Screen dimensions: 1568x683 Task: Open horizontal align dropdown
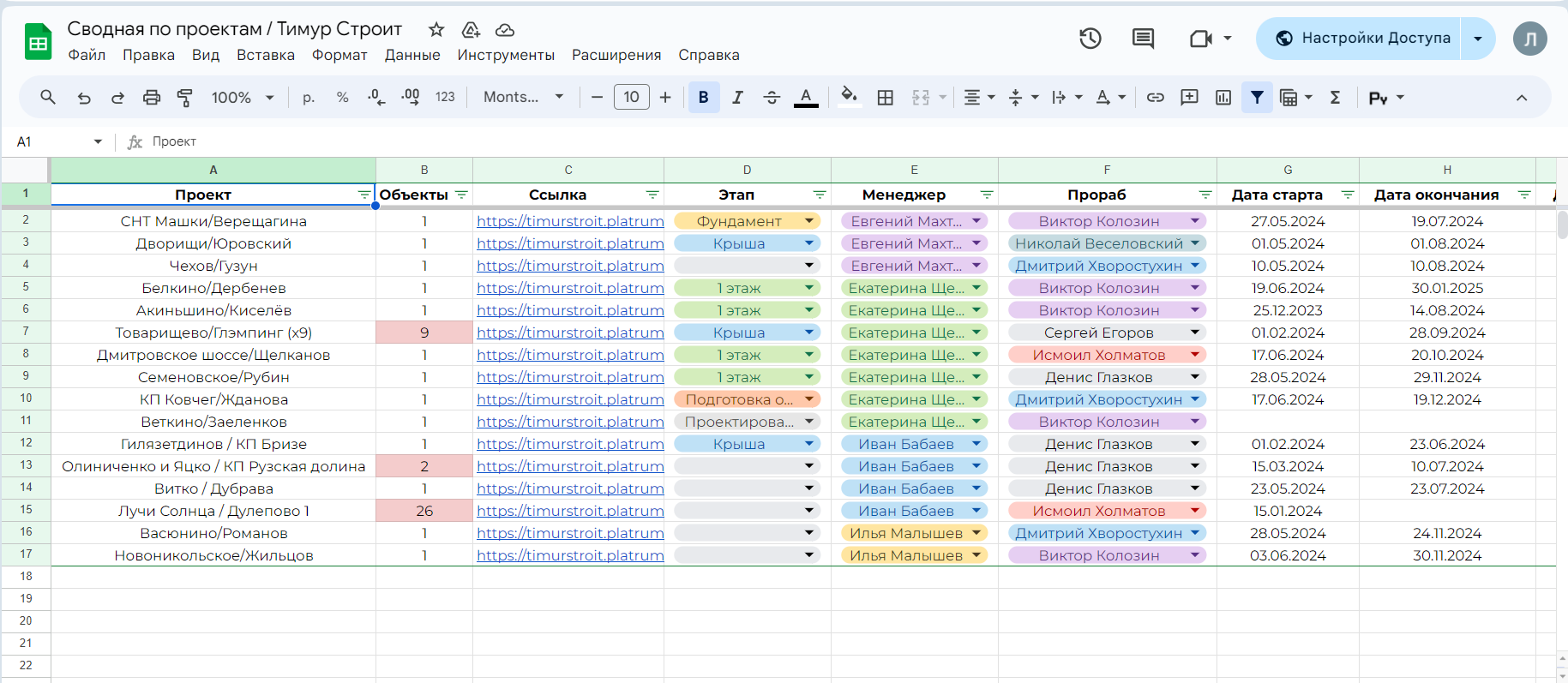point(978,98)
